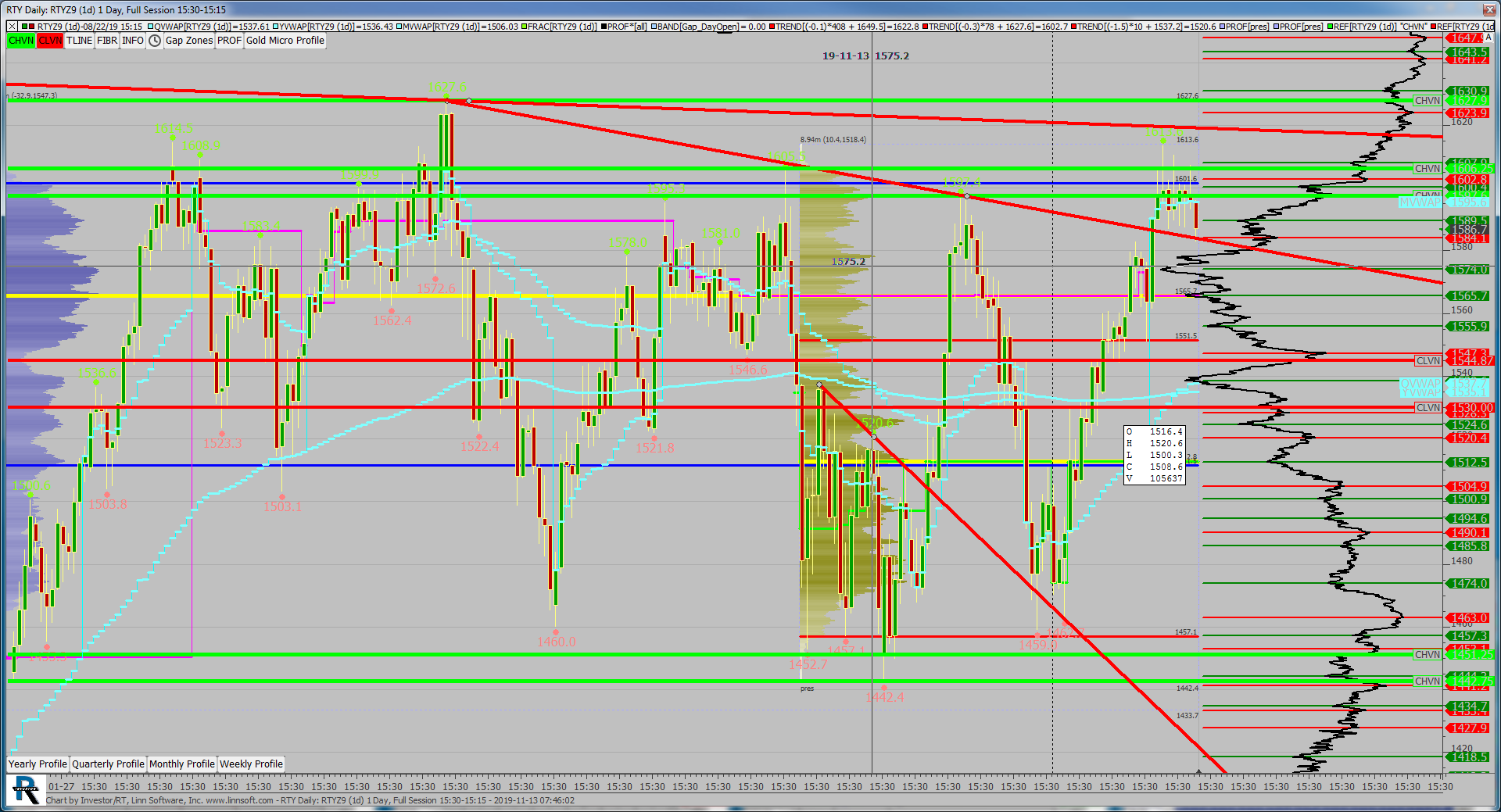The width and height of the screenshot is (1501, 812).
Task: Click the green-red candle swatch beside RTYZ9 (1d)
Action: coord(27,27)
